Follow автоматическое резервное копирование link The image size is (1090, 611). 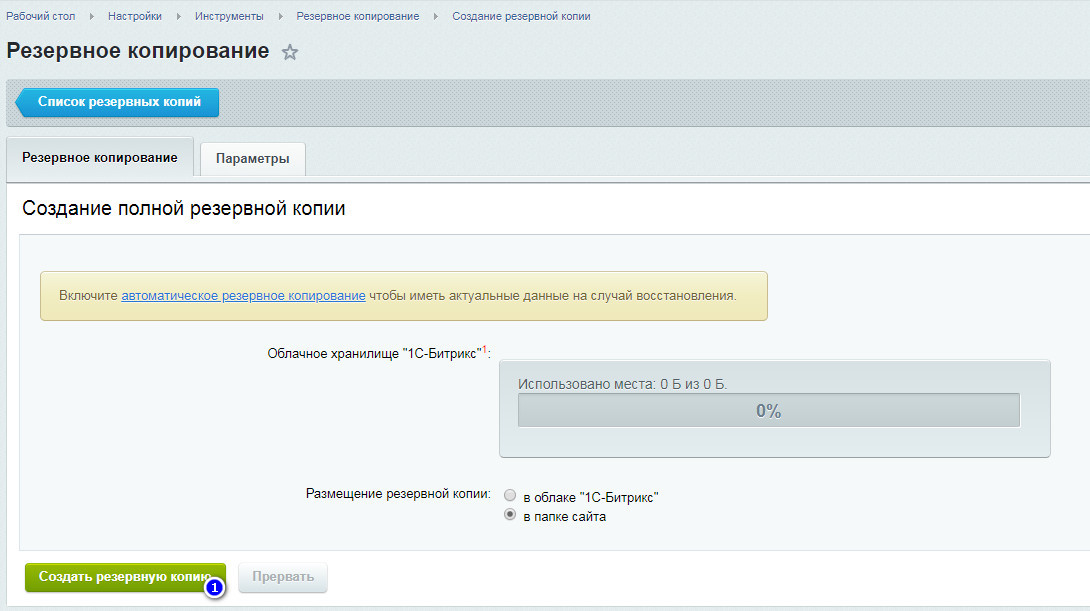point(243,296)
